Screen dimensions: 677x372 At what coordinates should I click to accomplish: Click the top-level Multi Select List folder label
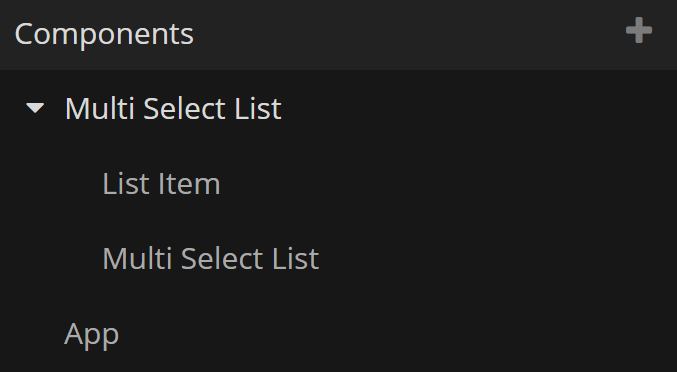(173, 108)
